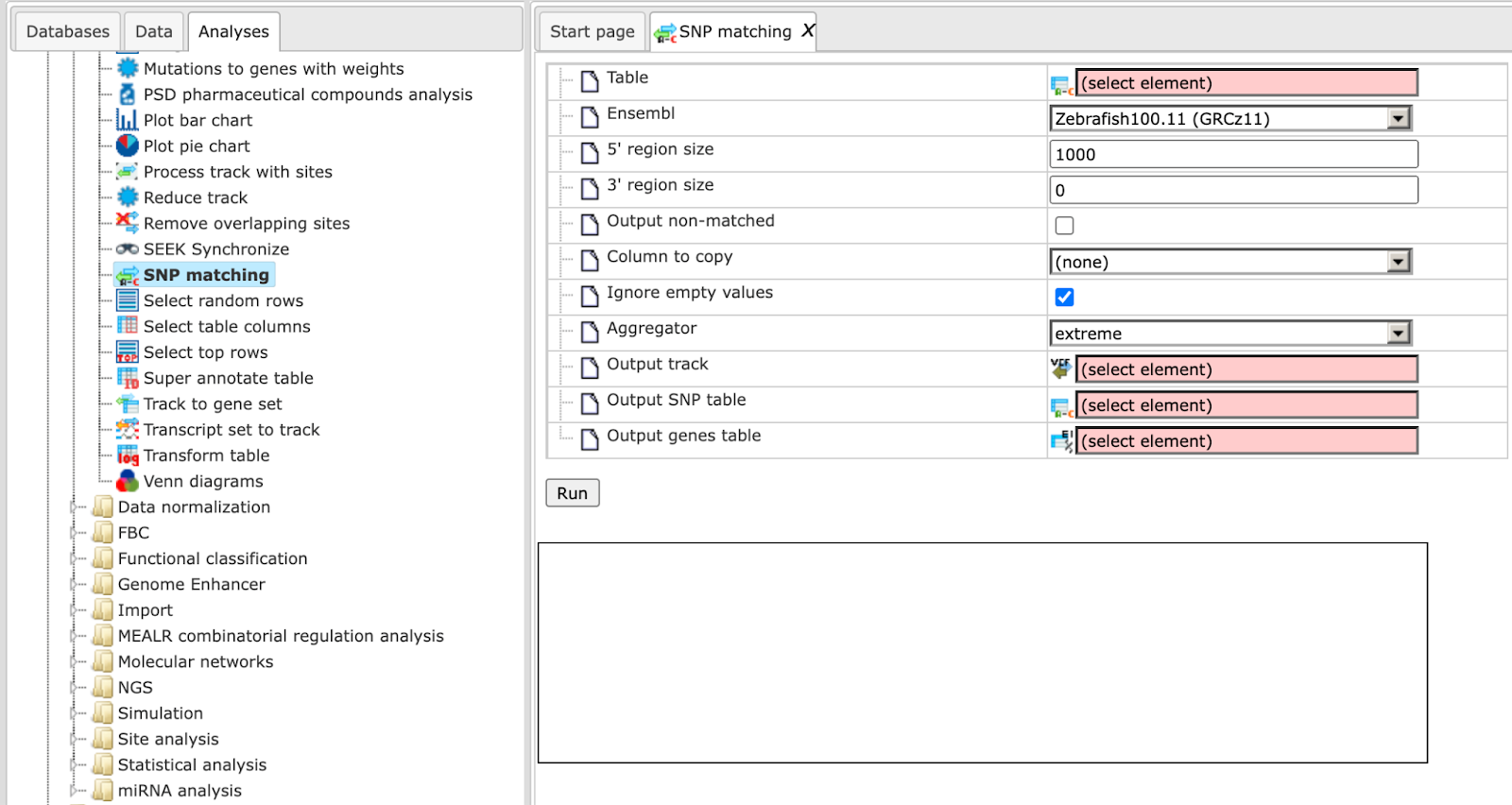Click the Remove overlapping sites icon

click(x=127, y=223)
